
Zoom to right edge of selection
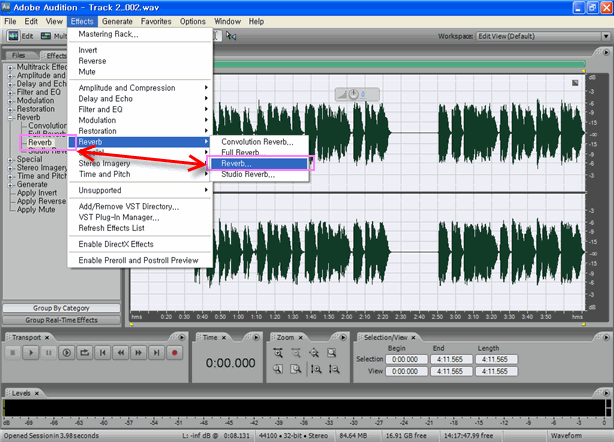tap(296, 369)
